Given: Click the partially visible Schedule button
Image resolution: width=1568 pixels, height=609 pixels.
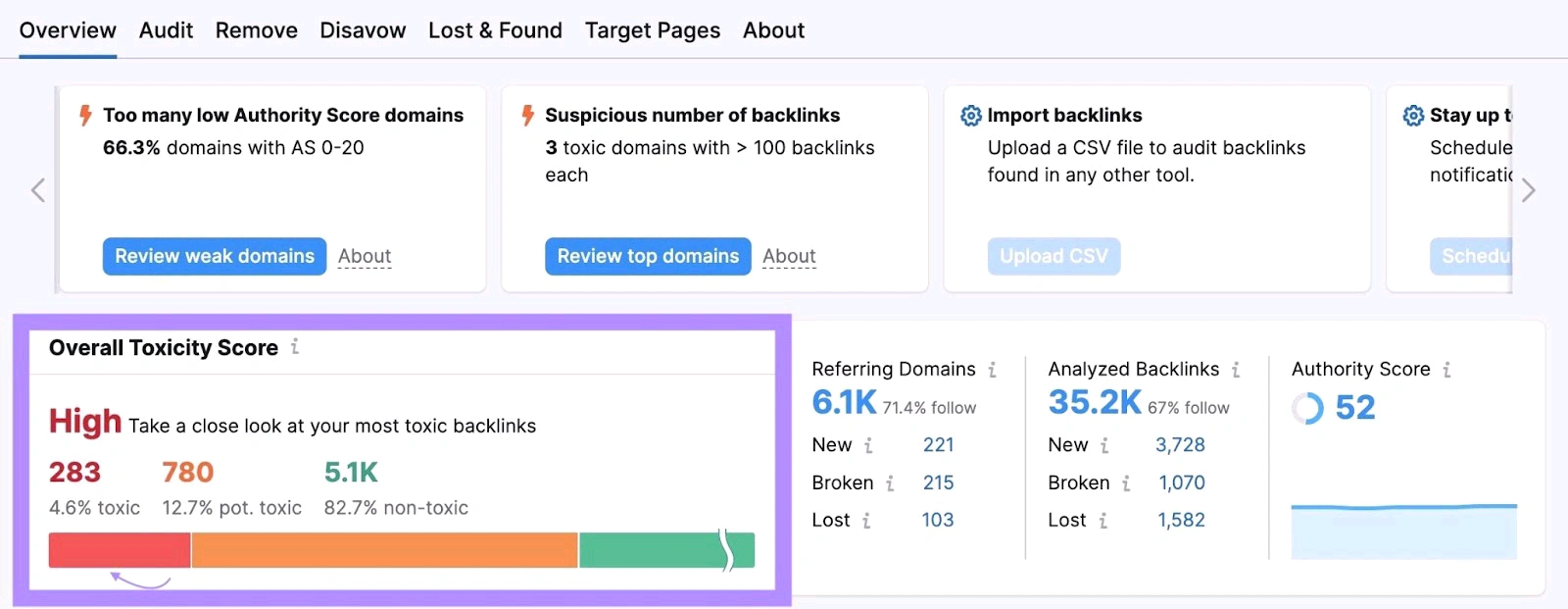Looking at the screenshot, I should point(1471,256).
